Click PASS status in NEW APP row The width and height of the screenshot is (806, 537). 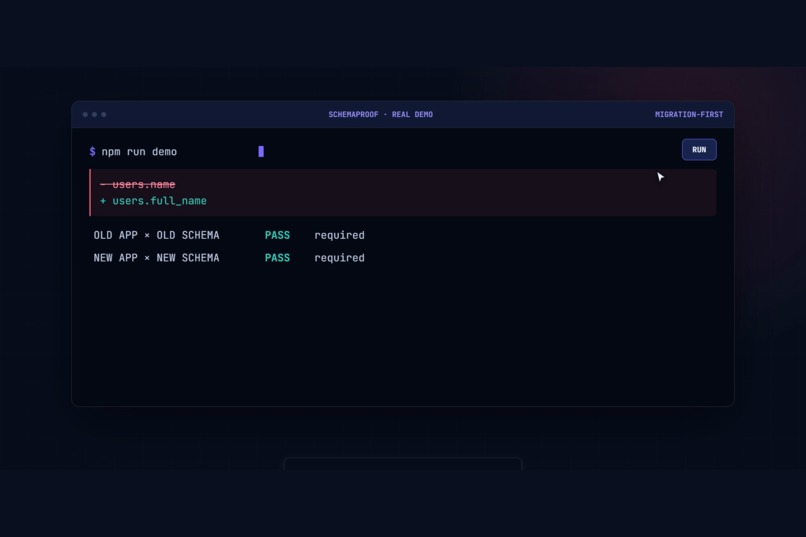click(x=277, y=257)
